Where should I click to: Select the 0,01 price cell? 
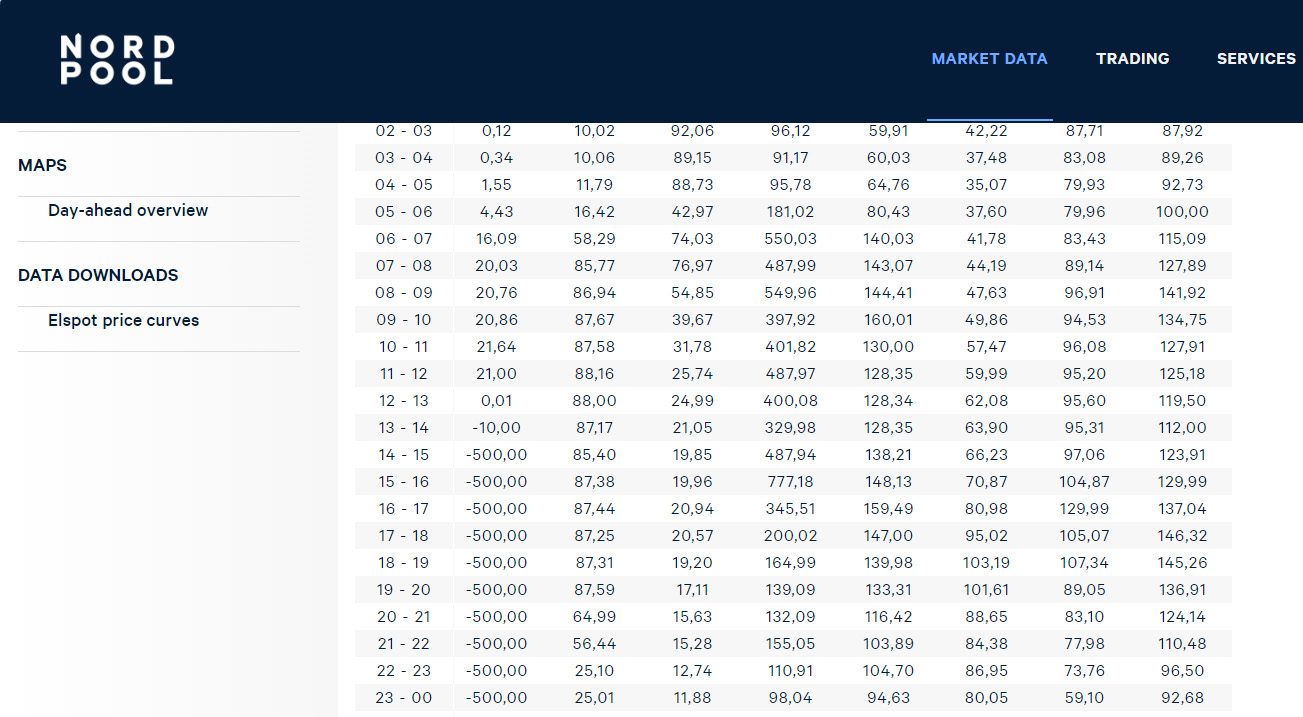pyautogui.click(x=499, y=401)
